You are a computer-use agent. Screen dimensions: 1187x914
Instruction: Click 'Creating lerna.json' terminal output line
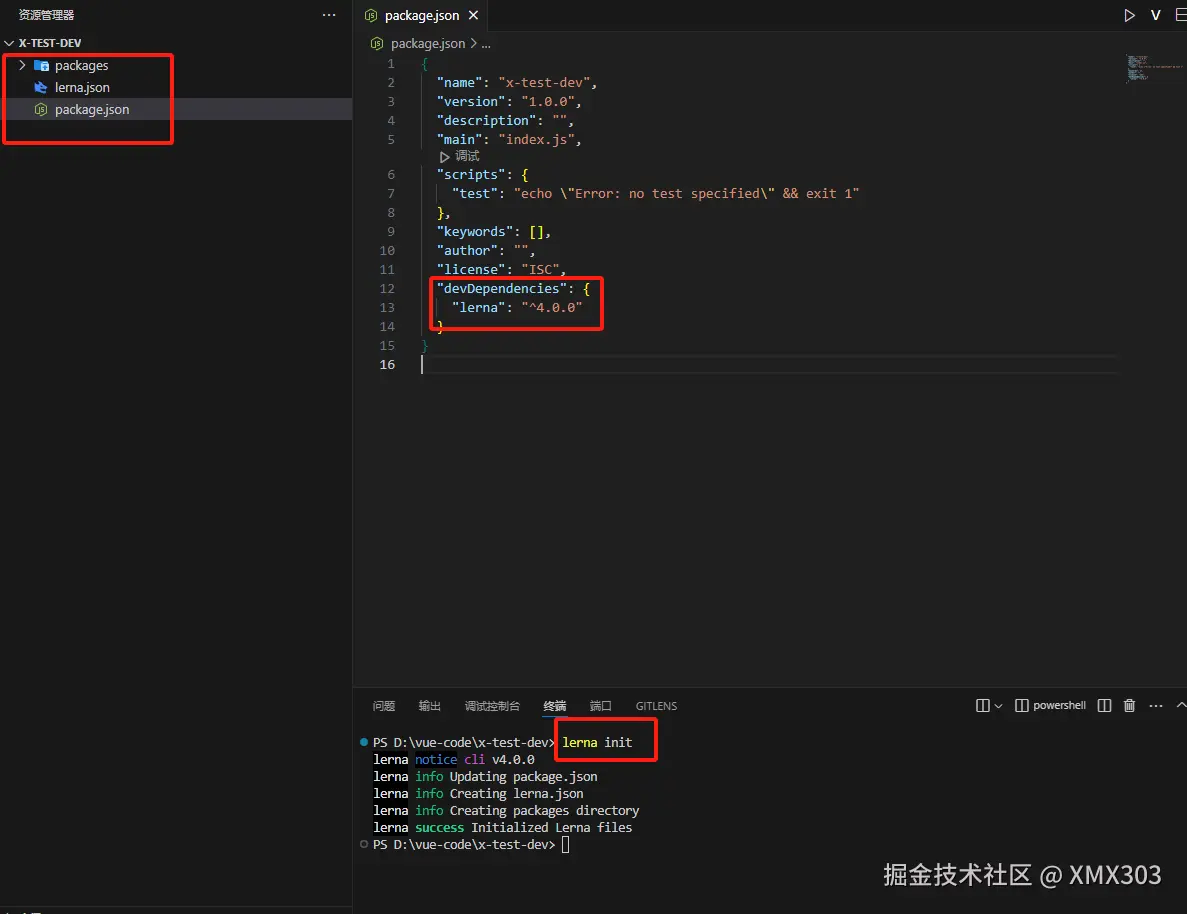516,794
